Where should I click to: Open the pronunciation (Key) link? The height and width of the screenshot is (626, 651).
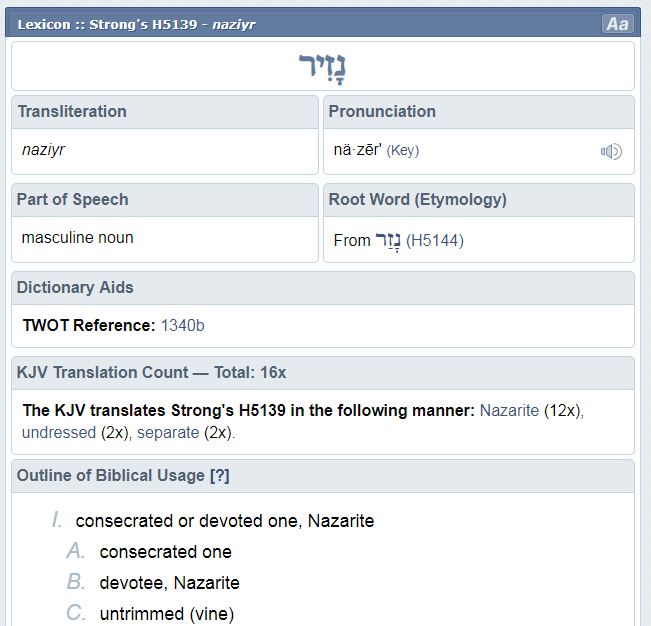403,150
